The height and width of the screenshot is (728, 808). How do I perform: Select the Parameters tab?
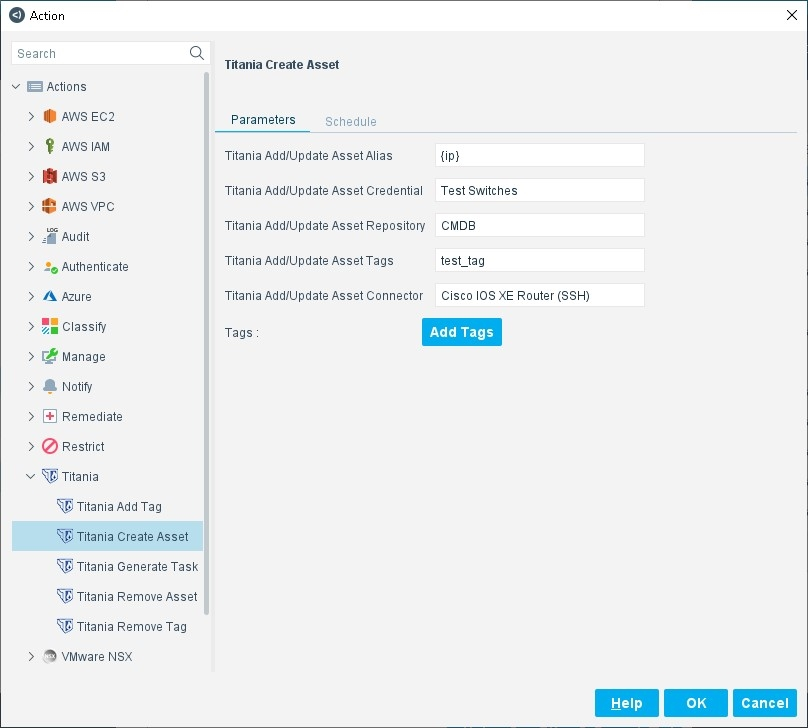click(x=263, y=120)
